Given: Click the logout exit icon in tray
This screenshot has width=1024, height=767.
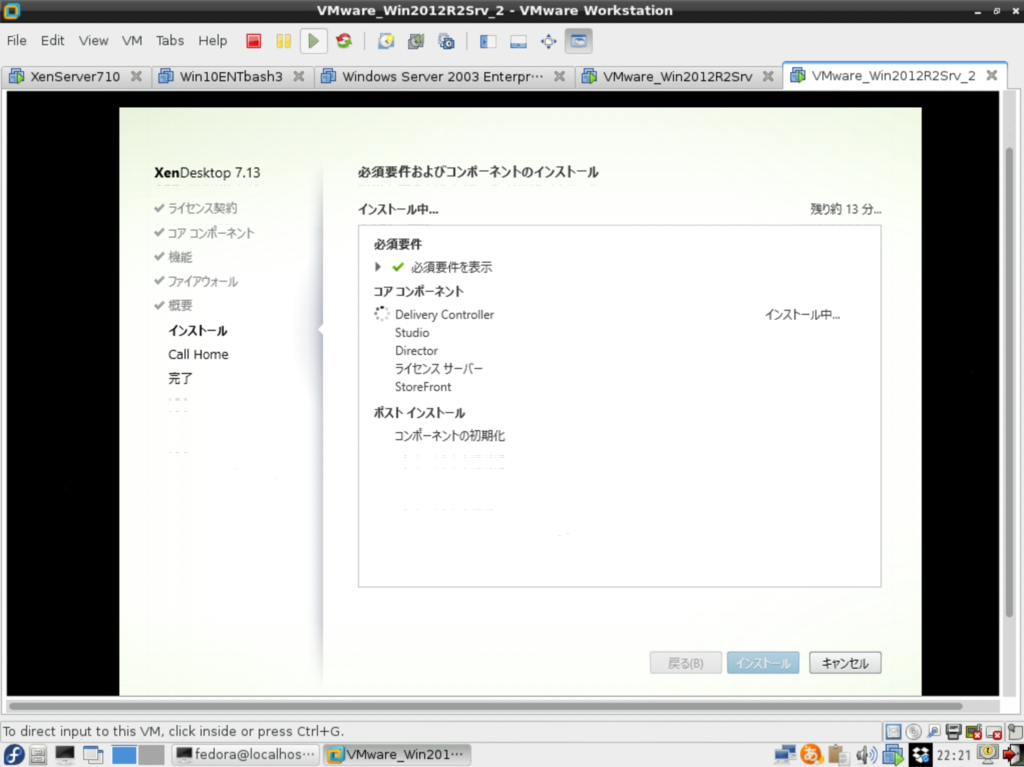Looking at the screenshot, I should (1014, 755).
